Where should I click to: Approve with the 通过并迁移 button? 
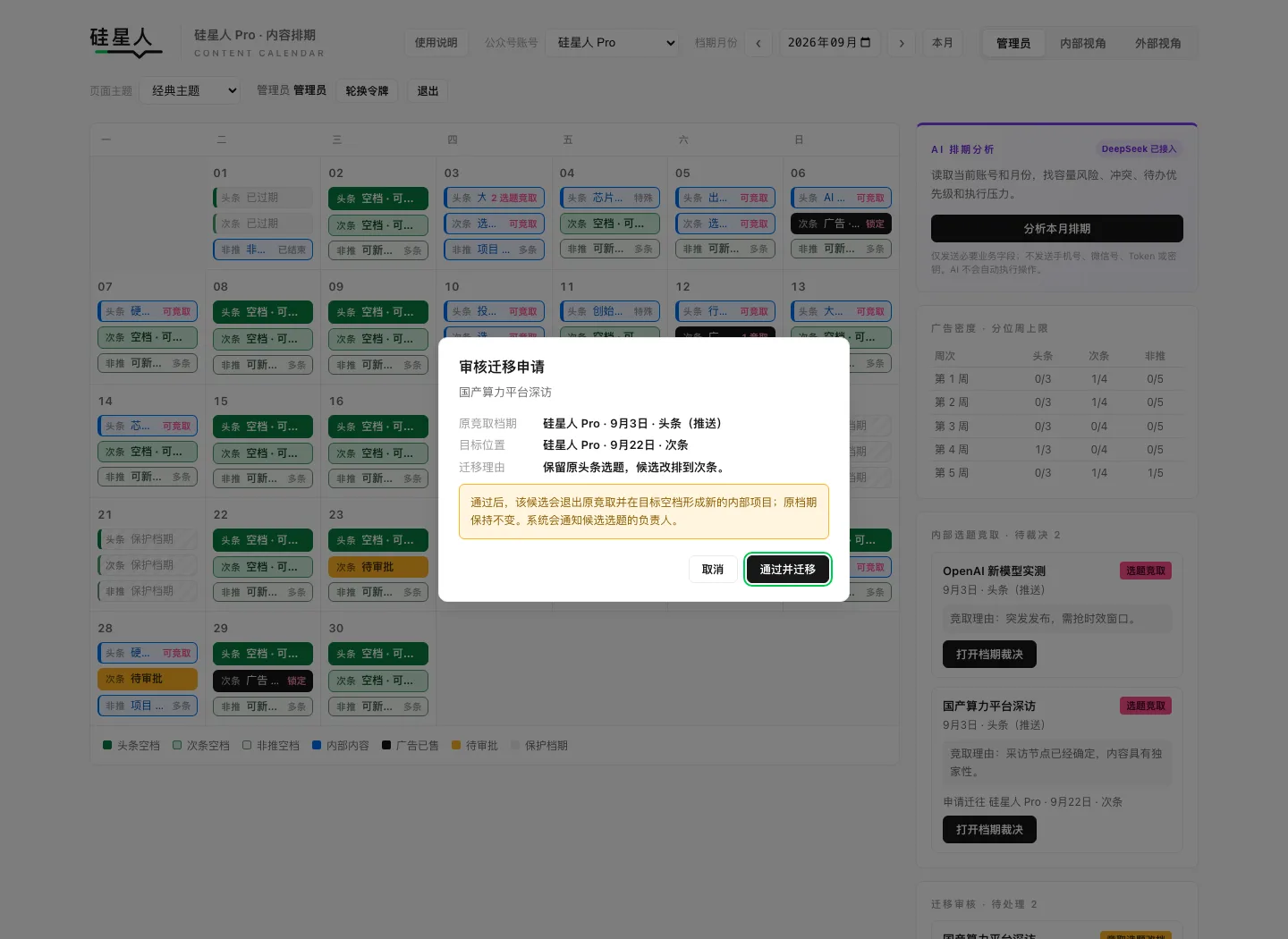[x=788, y=569]
